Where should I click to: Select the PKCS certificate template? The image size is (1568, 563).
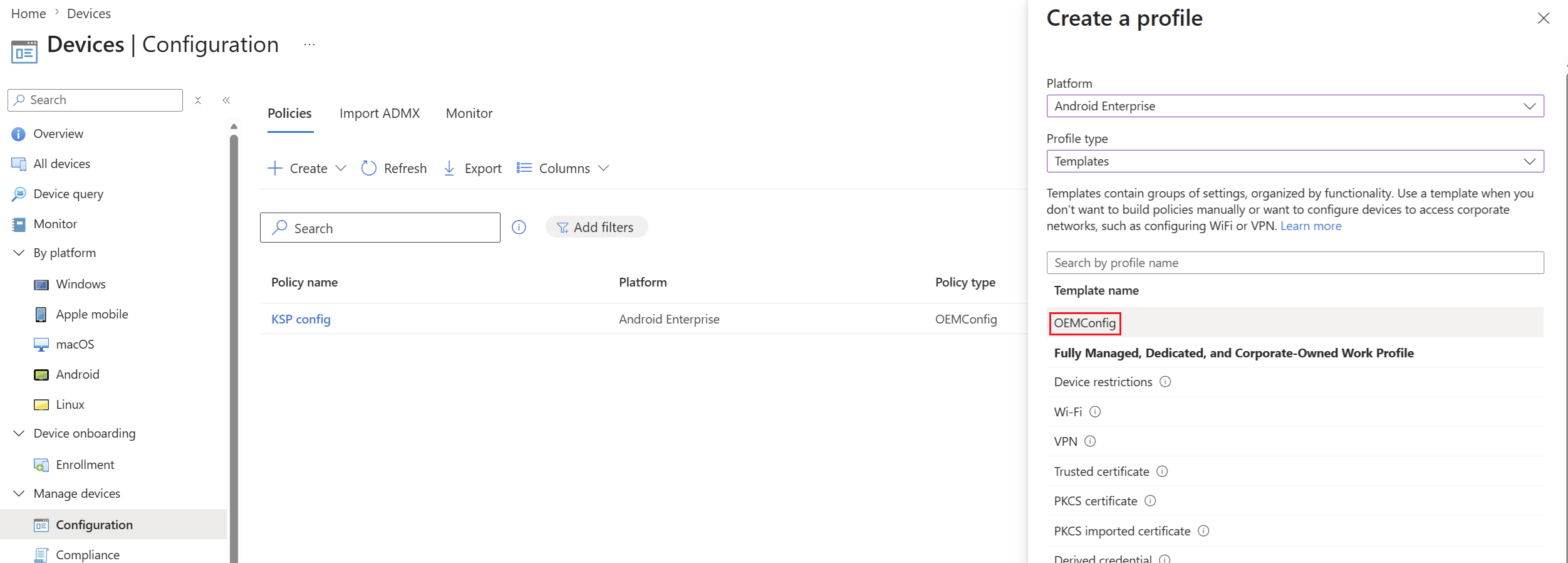coord(1096,501)
